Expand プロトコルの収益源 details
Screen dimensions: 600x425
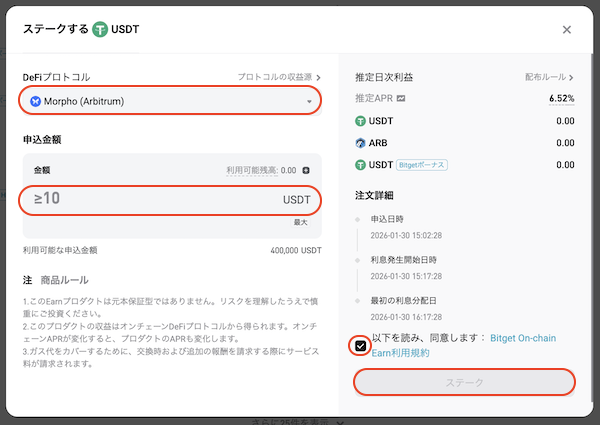click(x=280, y=77)
